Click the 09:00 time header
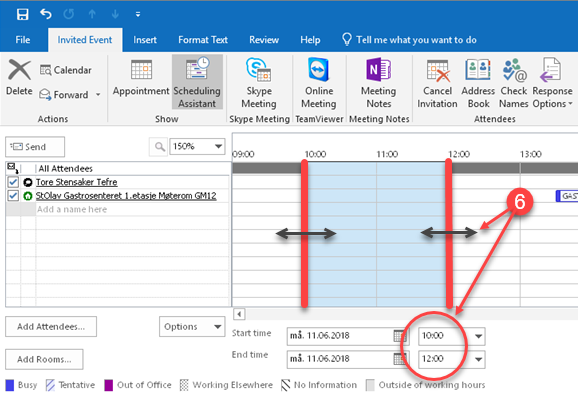 (244, 154)
